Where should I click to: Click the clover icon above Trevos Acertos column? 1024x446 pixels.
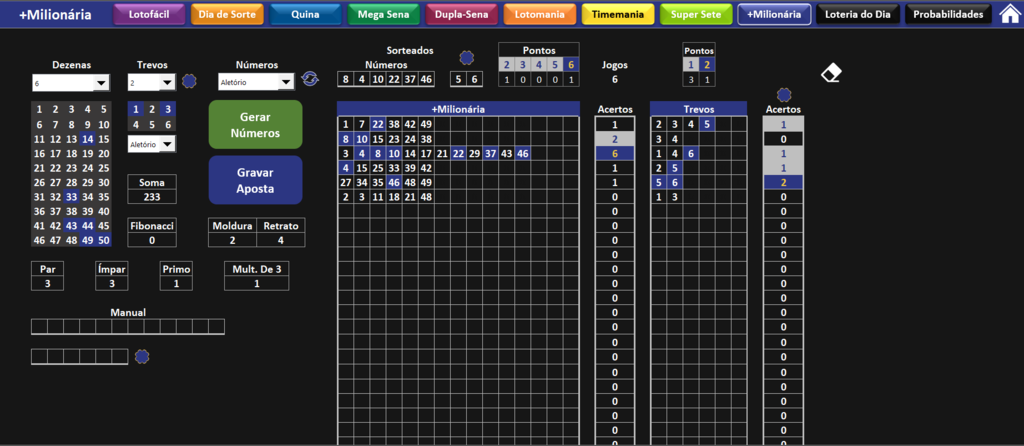coord(784,95)
